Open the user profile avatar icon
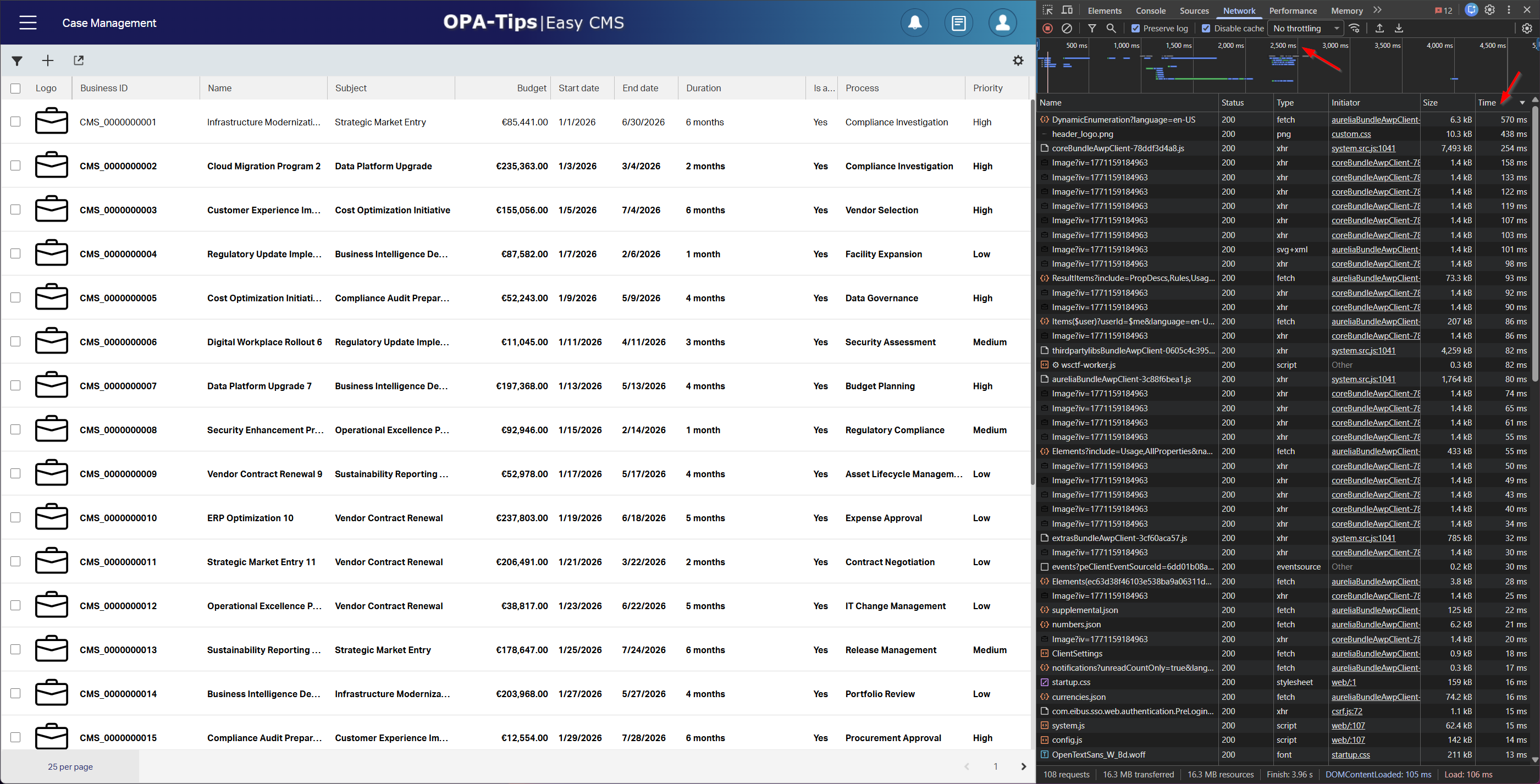The width and height of the screenshot is (1540, 784). [1002, 23]
